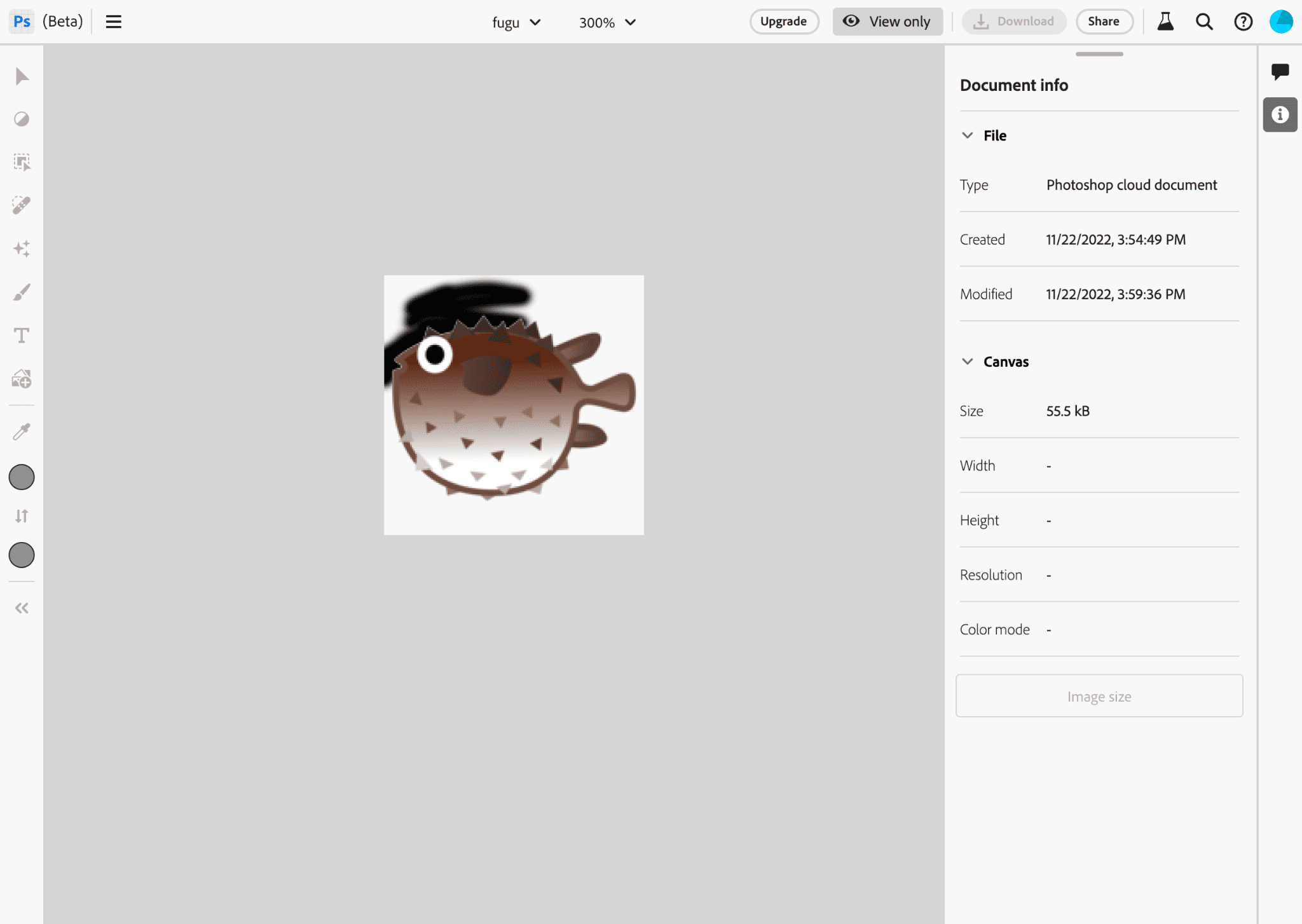Click the Upgrade button
The height and width of the screenshot is (924, 1302).
(784, 22)
